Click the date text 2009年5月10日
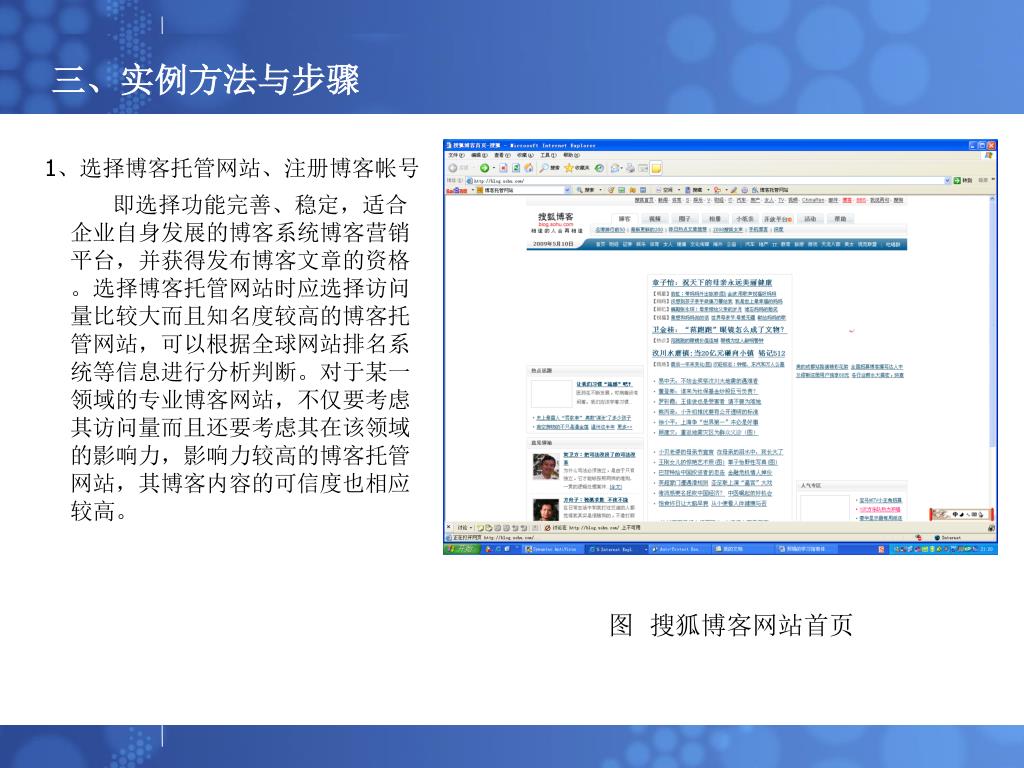 (x=553, y=244)
